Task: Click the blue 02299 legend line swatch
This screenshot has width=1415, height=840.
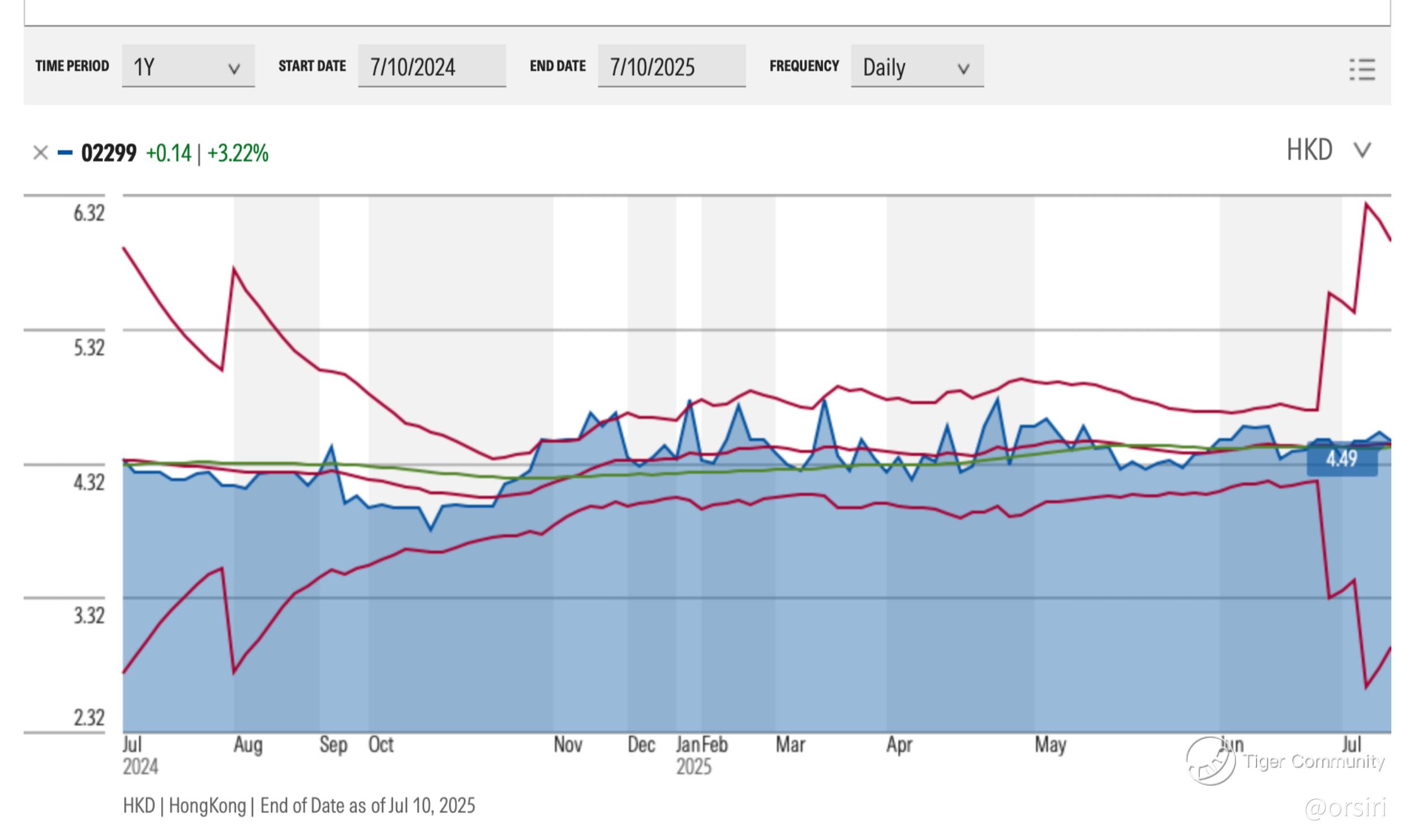Action: (65, 153)
